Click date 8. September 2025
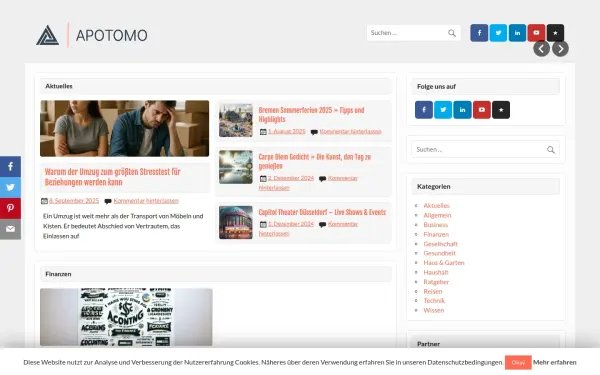Image resolution: width=600 pixels, height=375 pixels. coord(74,201)
